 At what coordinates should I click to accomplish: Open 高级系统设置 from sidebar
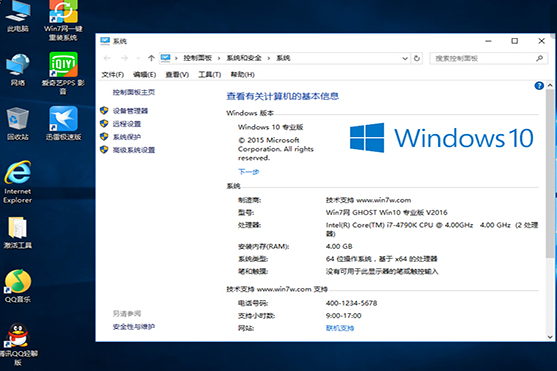click(134, 150)
